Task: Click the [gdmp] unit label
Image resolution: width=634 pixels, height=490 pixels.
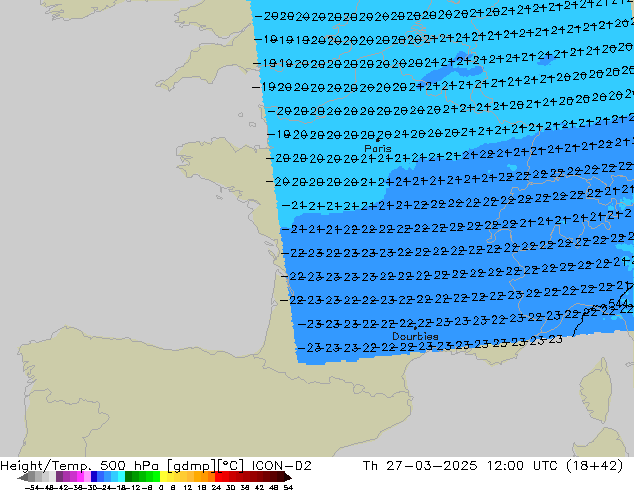Action: [x=191, y=466]
